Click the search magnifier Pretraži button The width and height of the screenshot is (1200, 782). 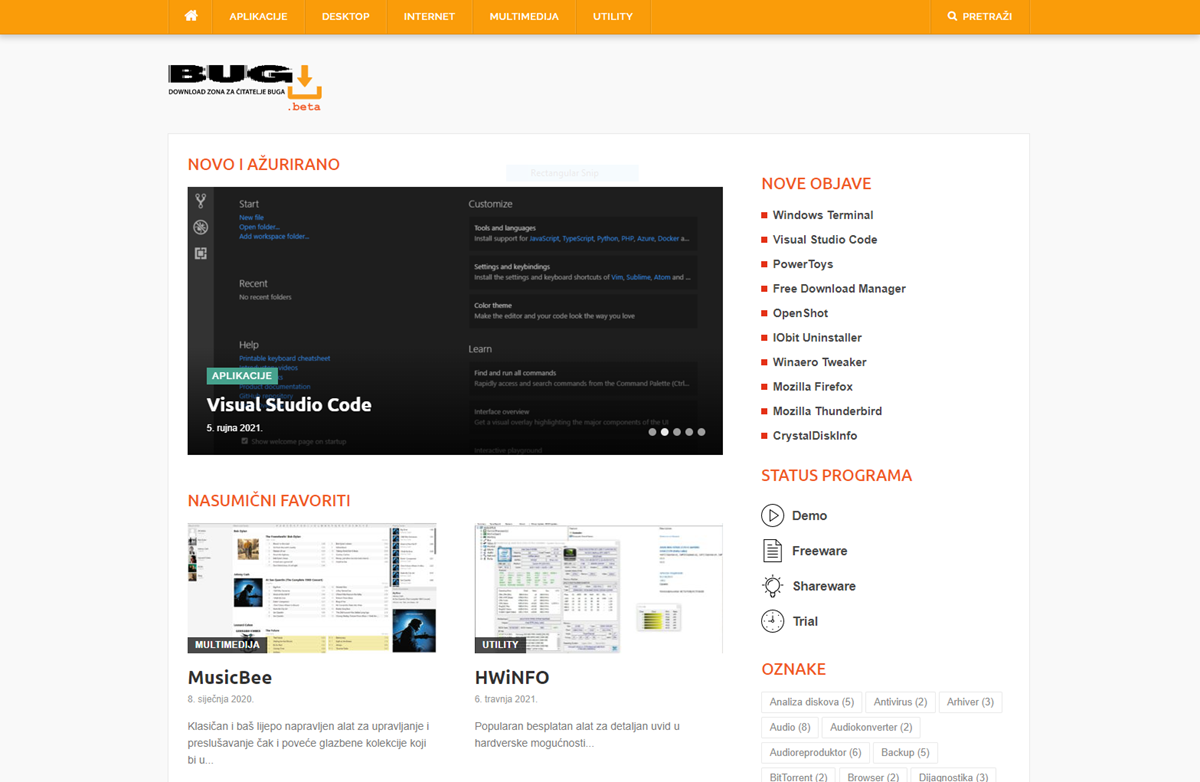(x=980, y=17)
